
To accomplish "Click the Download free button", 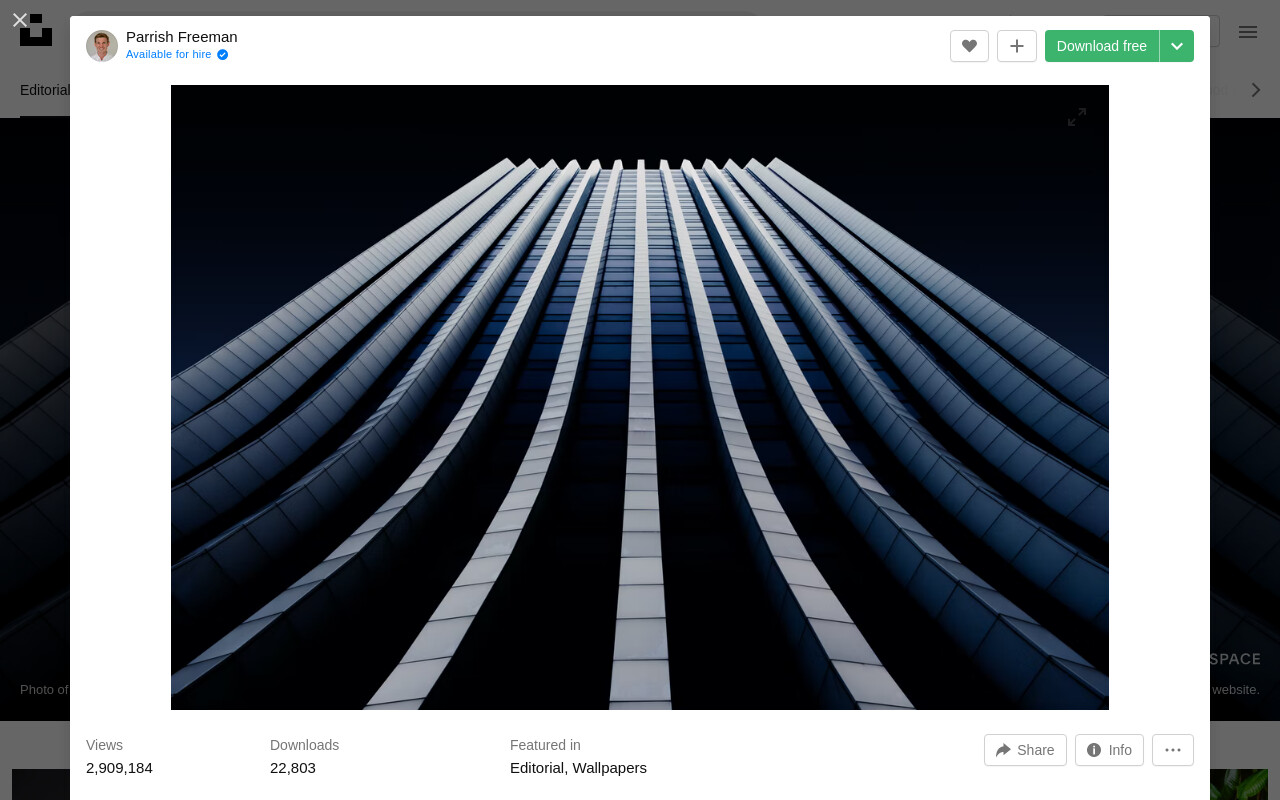I will coord(1102,46).
